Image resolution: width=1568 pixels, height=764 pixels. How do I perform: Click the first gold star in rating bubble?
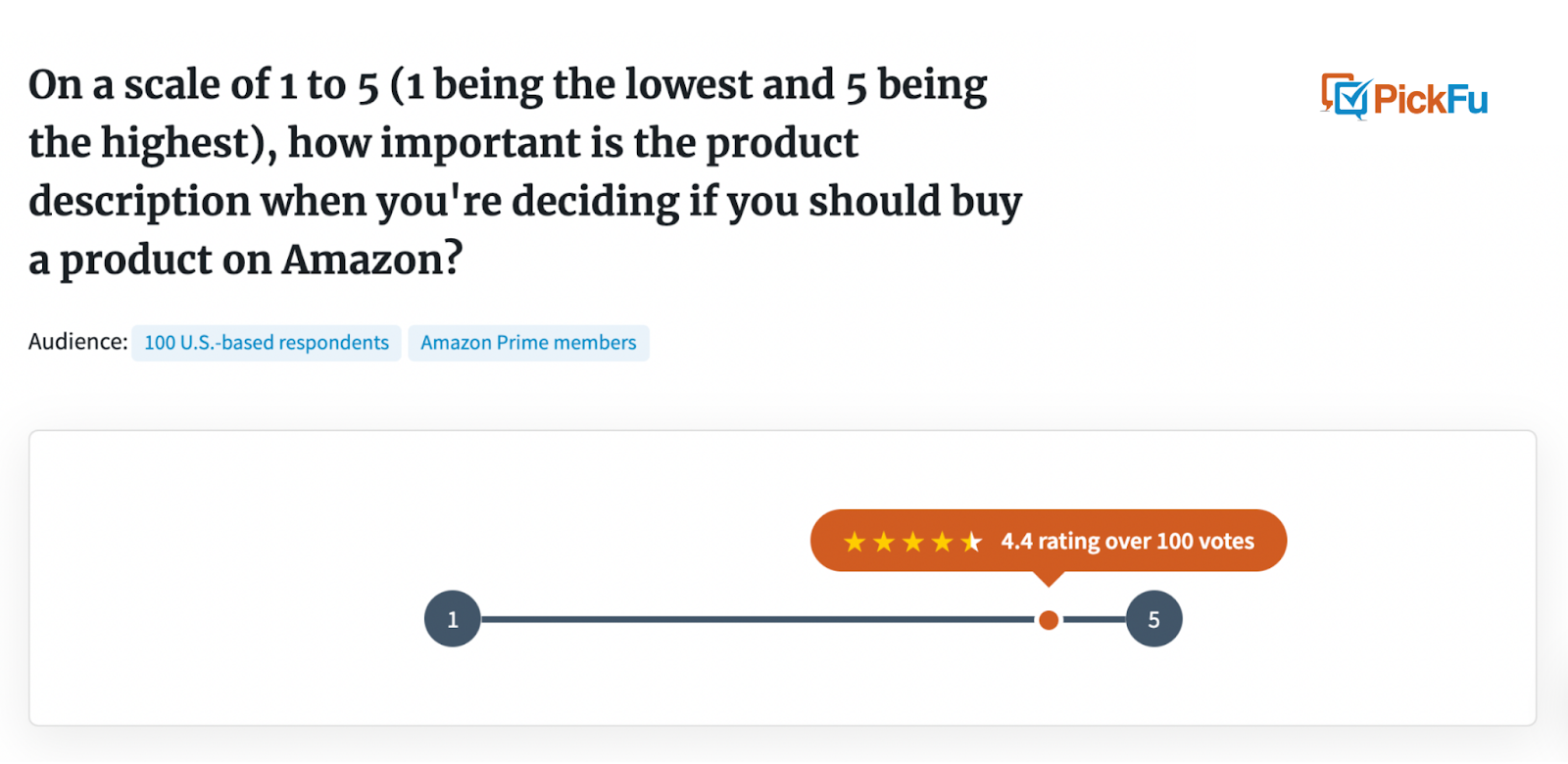[x=855, y=542]
